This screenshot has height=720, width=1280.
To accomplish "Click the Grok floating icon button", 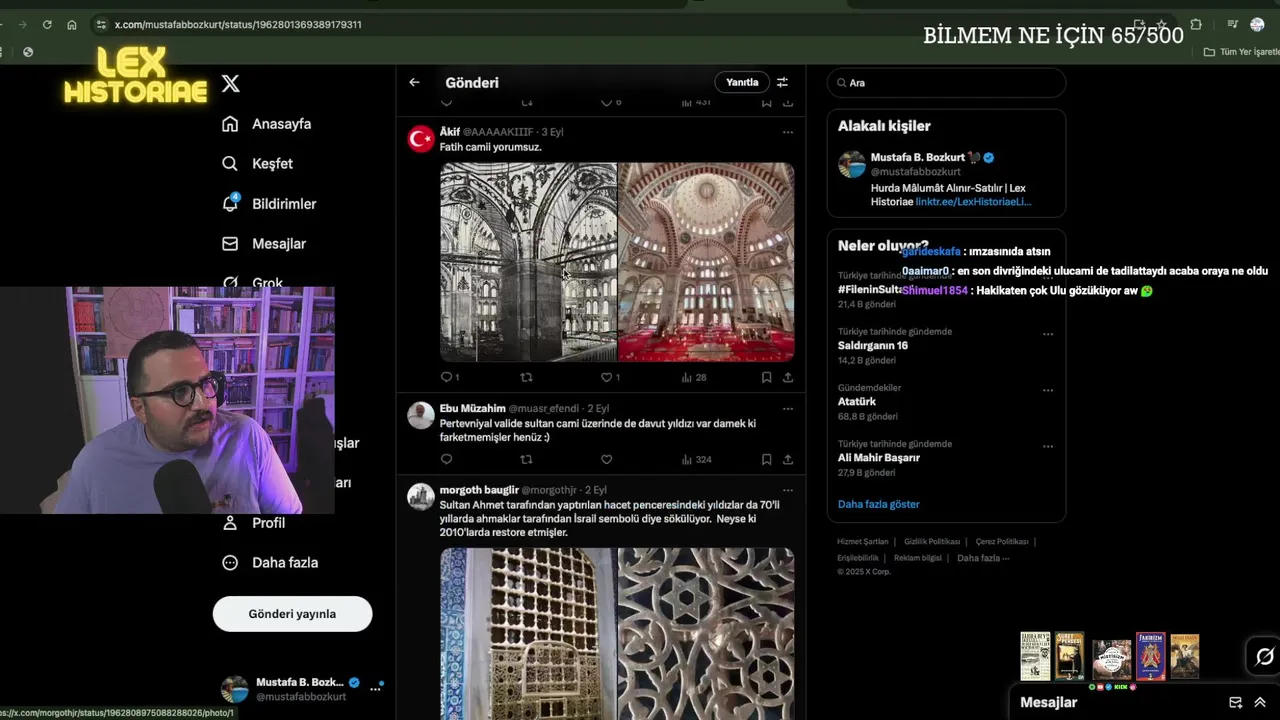I will tap(1265, 656).
